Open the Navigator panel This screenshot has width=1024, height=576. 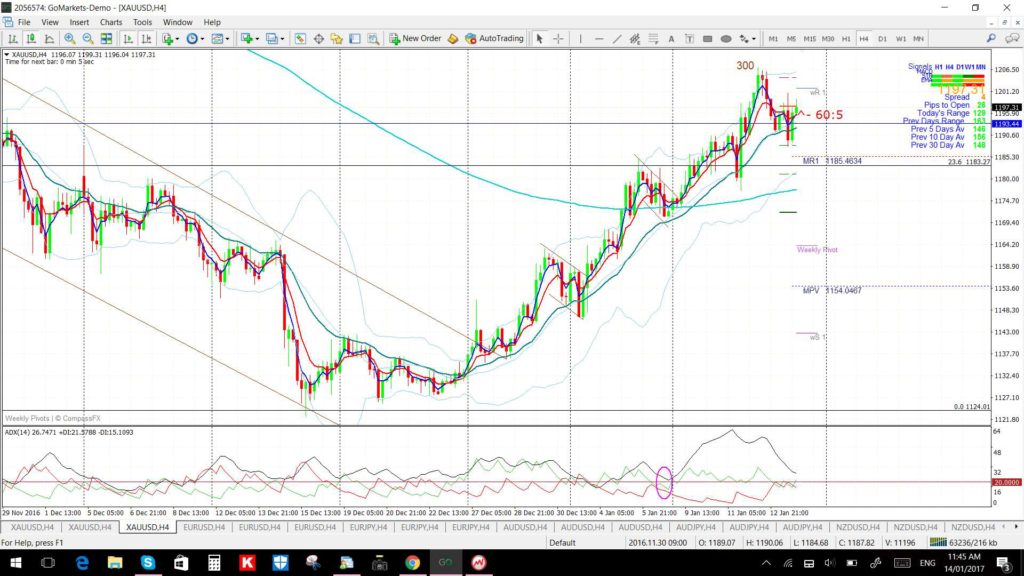point(336,39)
